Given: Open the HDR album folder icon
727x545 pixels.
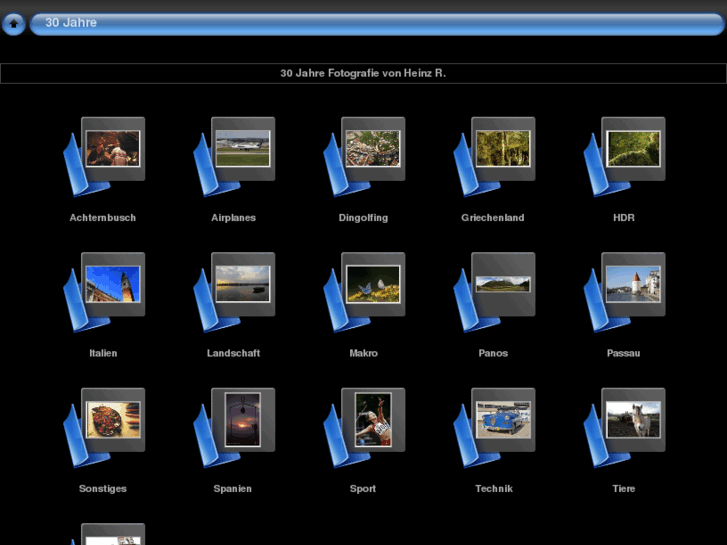Looking at the screenshot, I should point(624,156).
